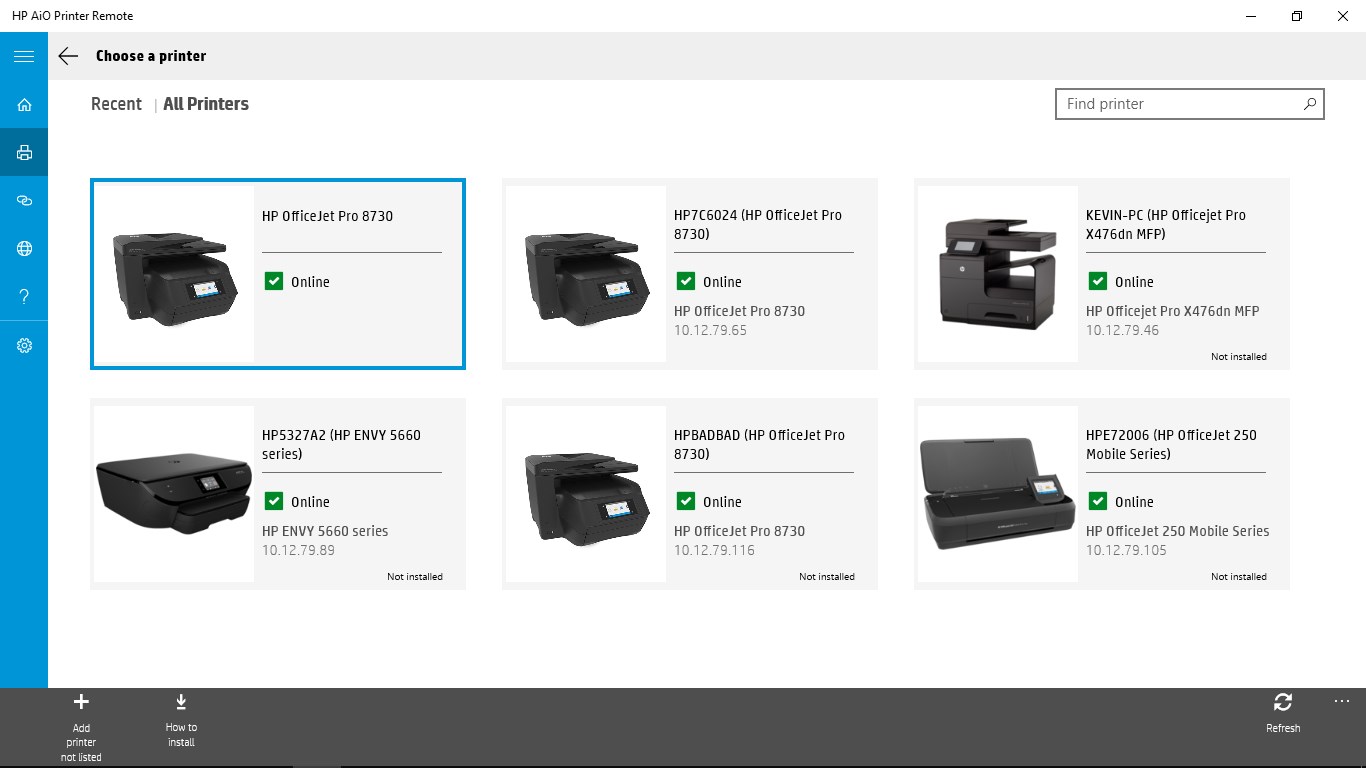Click IP address 10.12.79.46
1366x768 pixels.
tap(1122, 330)
